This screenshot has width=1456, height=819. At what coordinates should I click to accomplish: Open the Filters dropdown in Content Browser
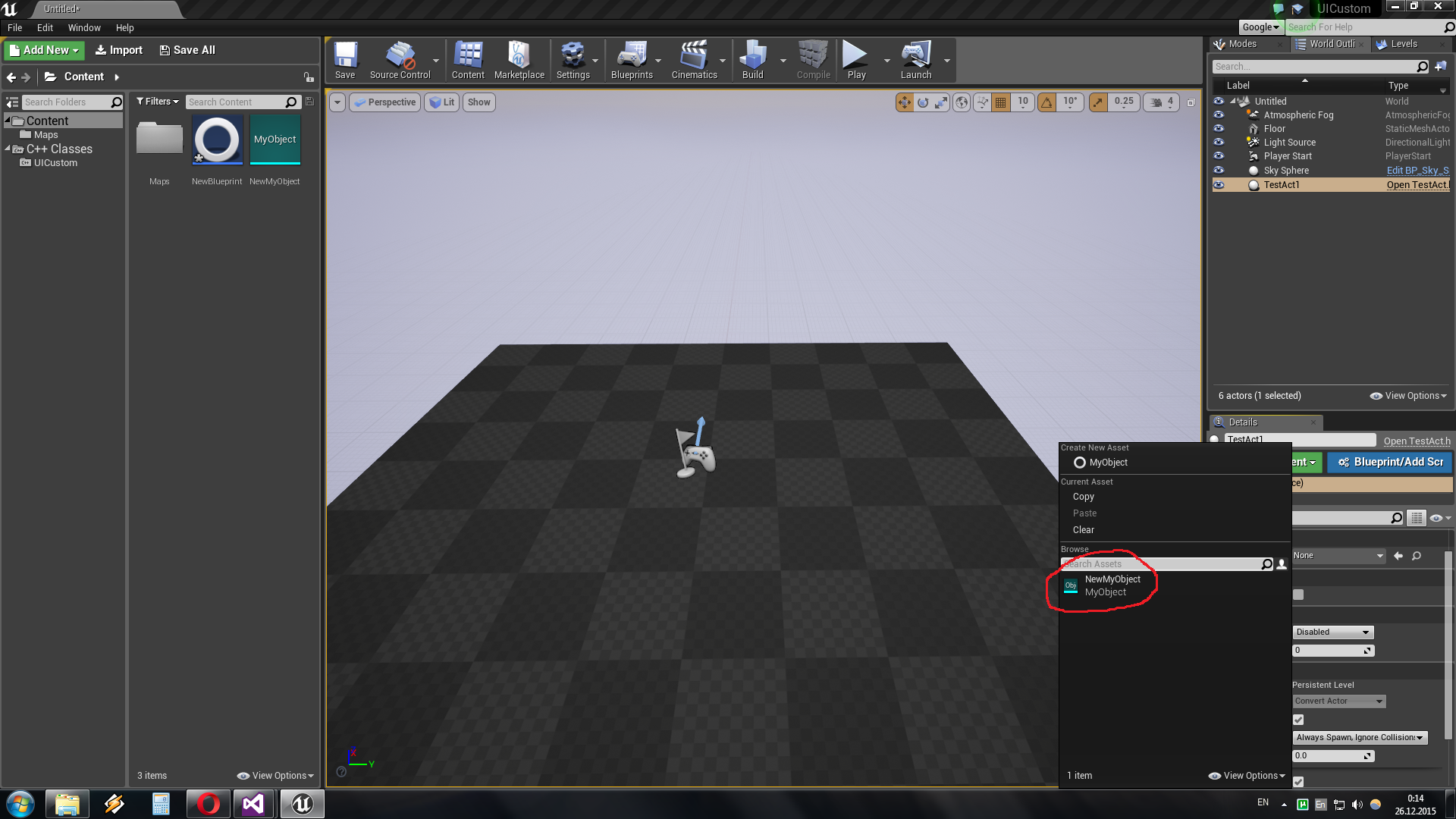(157, 102)
